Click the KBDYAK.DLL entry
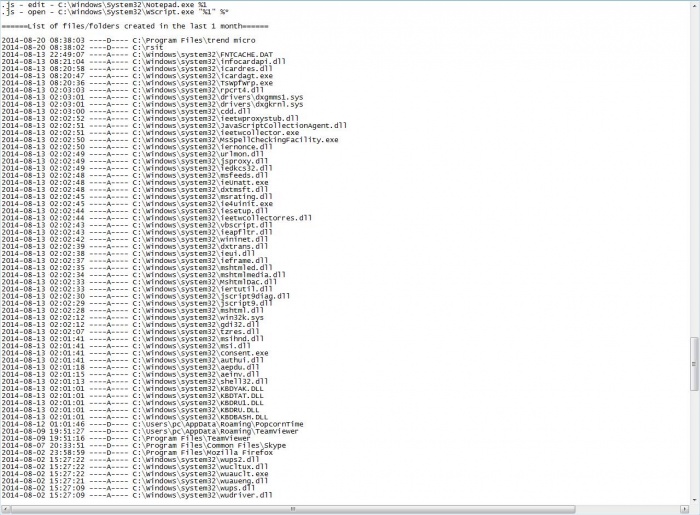Viewport: 700px width, 515px height. [133, 389]
